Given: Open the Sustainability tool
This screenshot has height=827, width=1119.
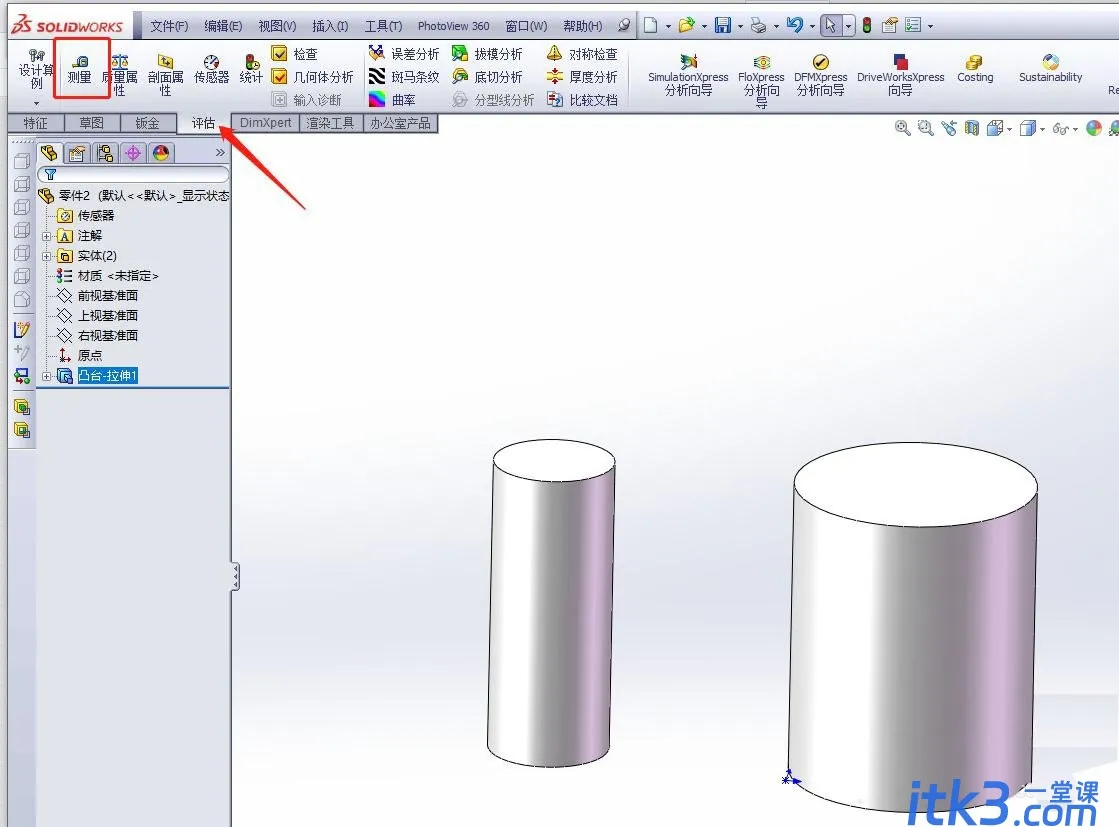Looking at the screenshot, I should click(1050, 69).
